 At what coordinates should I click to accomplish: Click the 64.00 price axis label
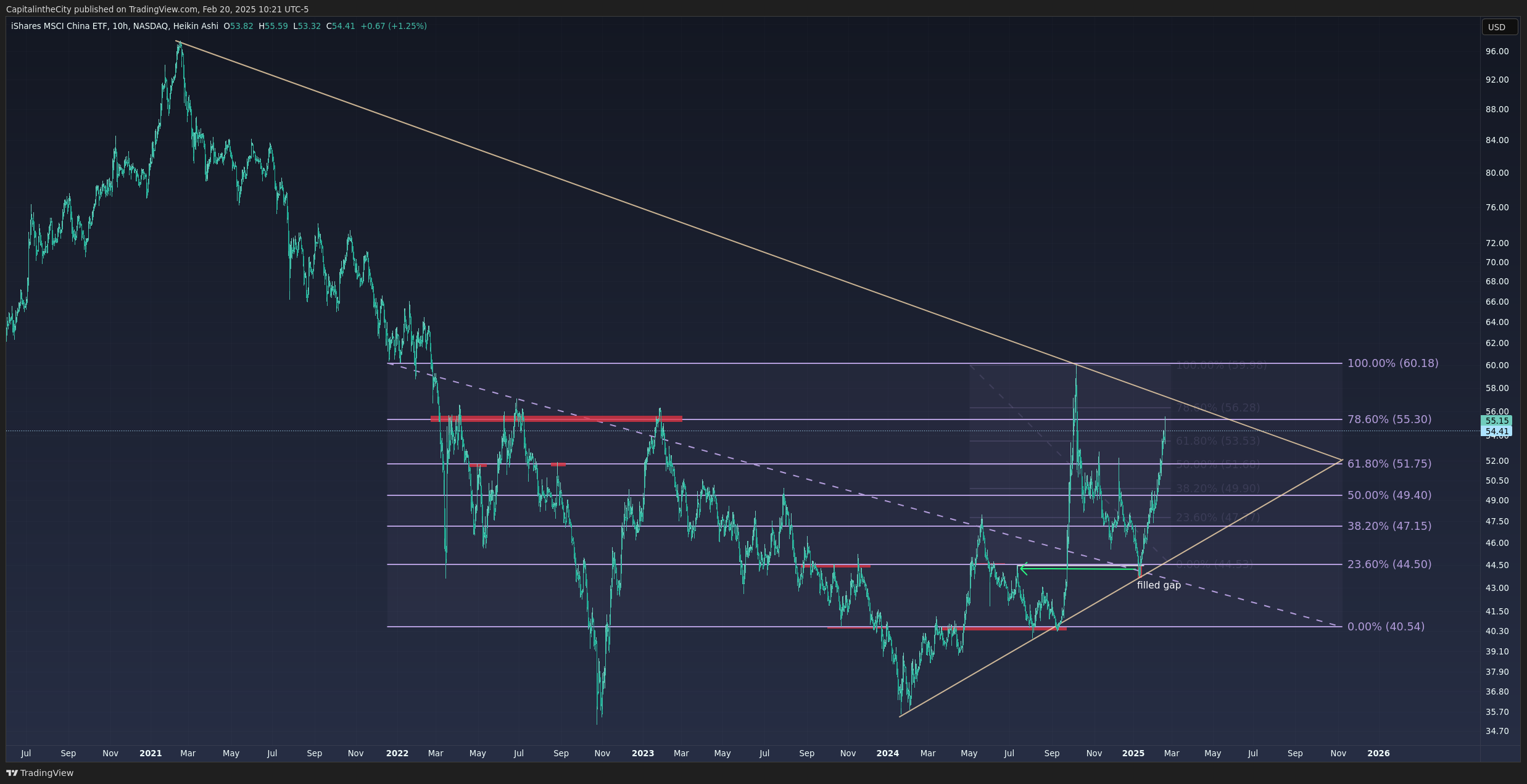coord(1497,322)
